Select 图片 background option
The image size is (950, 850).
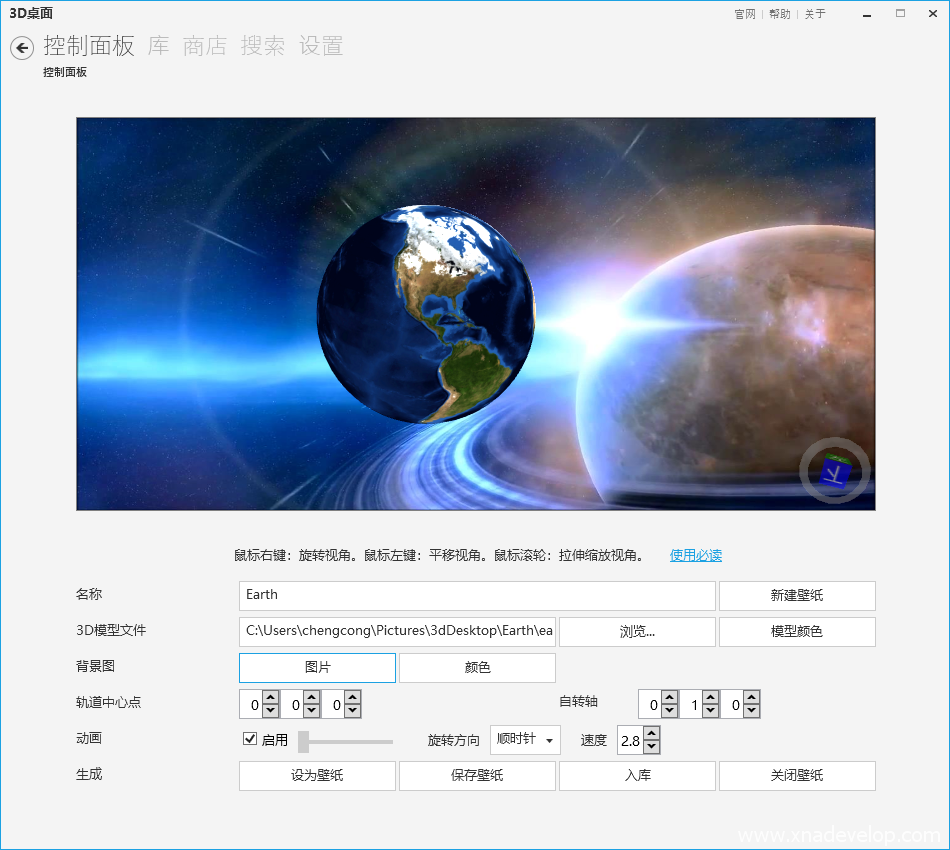(317, 668)
